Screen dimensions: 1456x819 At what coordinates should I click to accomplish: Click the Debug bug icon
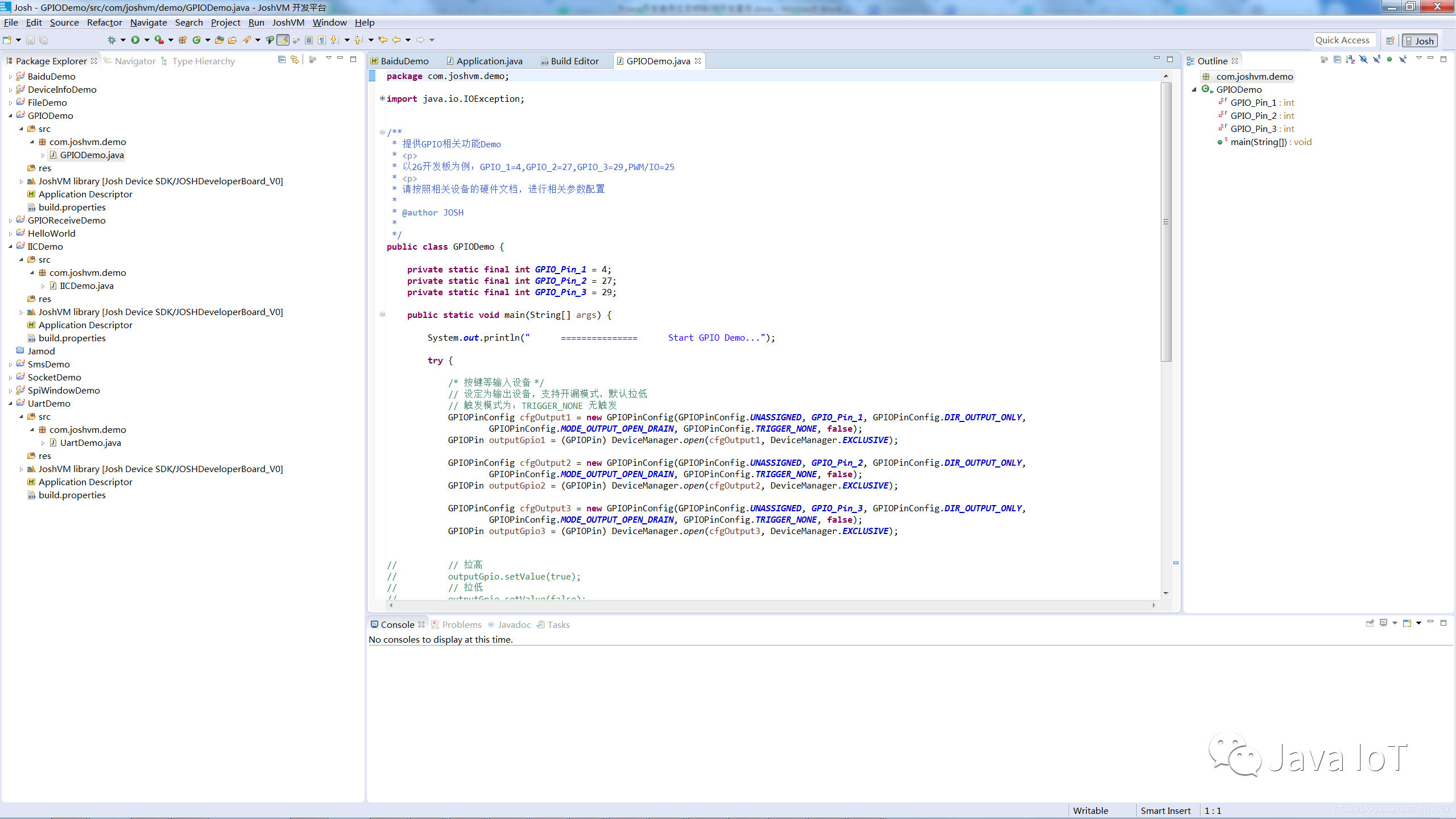(x=111, y=40)
